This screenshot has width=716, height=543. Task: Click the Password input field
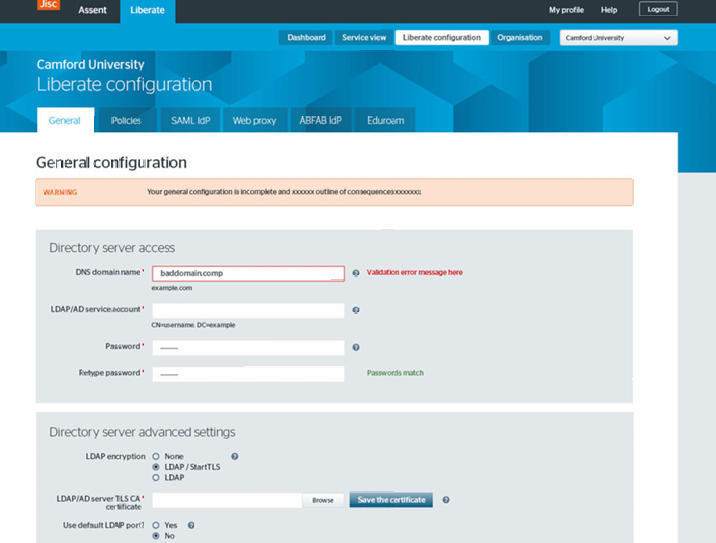[x=248, y=348]
